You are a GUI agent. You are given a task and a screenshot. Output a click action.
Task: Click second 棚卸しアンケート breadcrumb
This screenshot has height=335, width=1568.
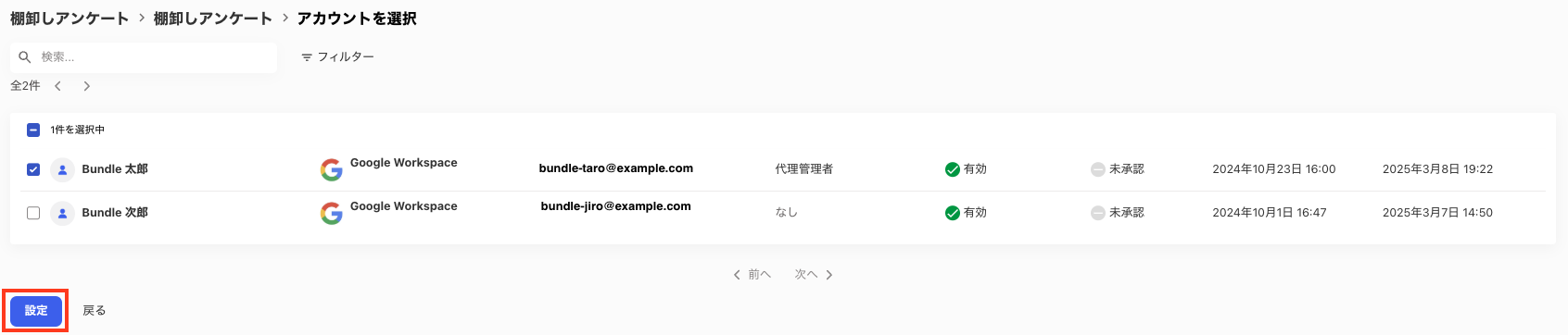[213, 19]
